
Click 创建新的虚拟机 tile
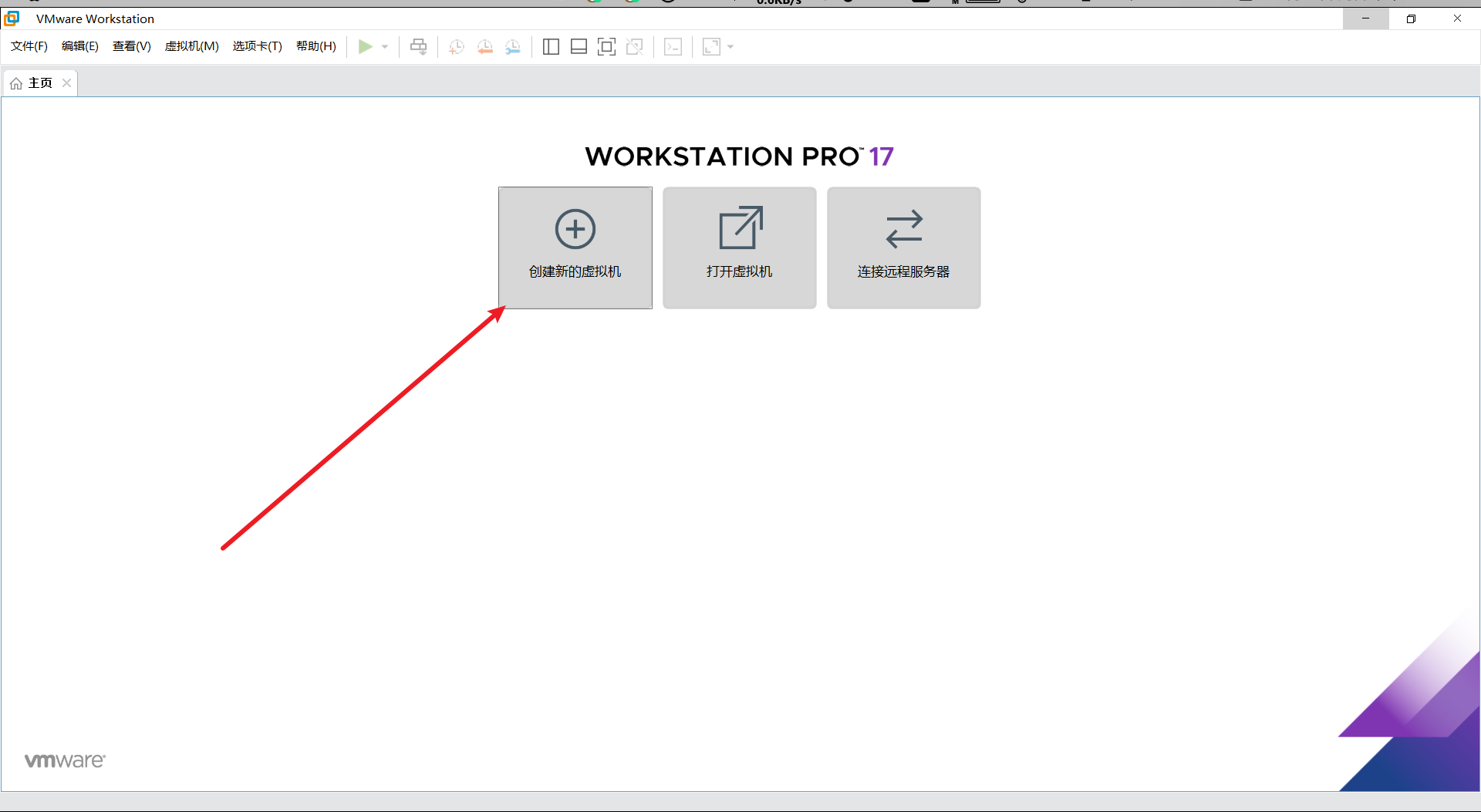(575, 248)
